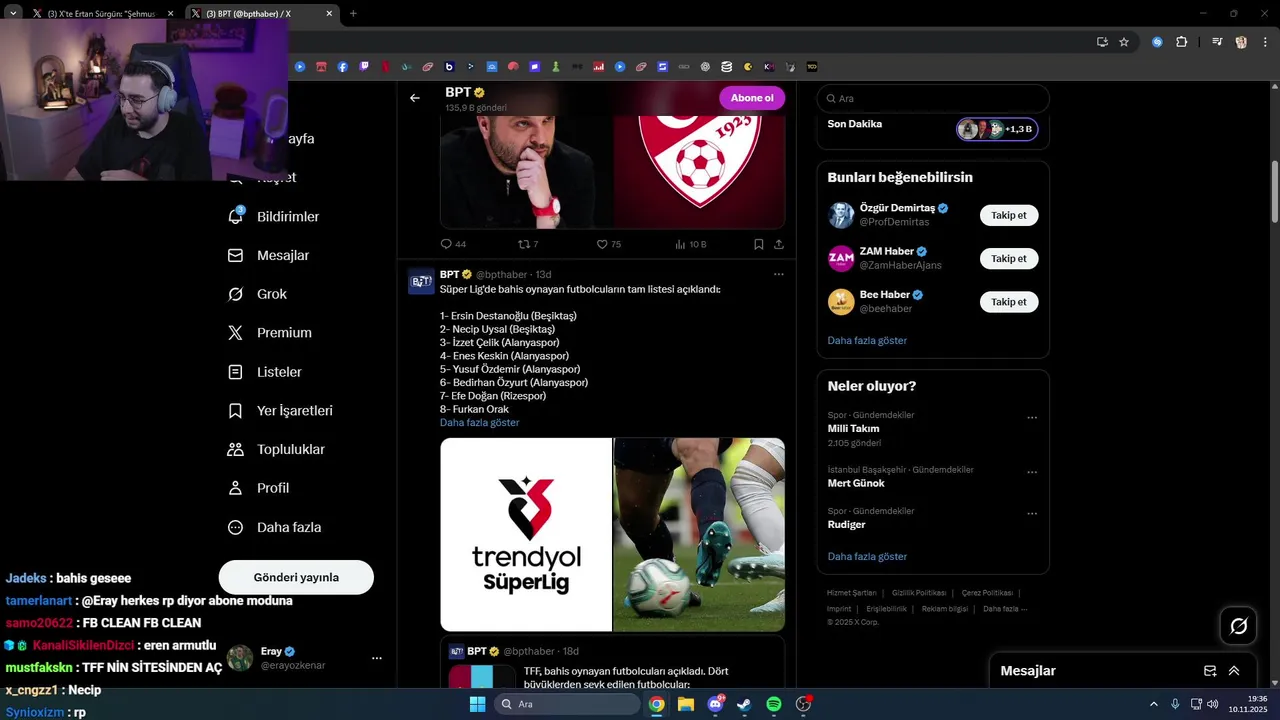Like the post with 75 likes
This screenshot has width=1280, height=720.
608,244
